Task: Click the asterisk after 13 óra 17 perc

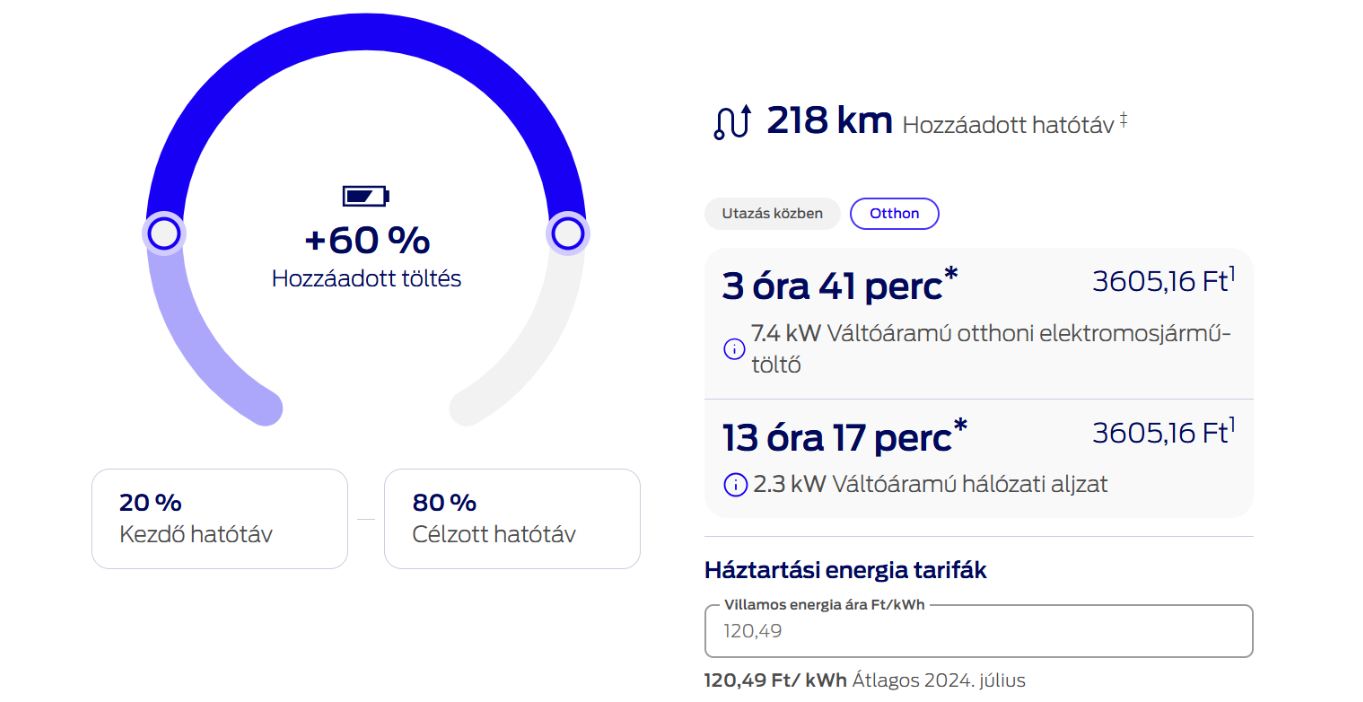Action: (x=961, y=426)
